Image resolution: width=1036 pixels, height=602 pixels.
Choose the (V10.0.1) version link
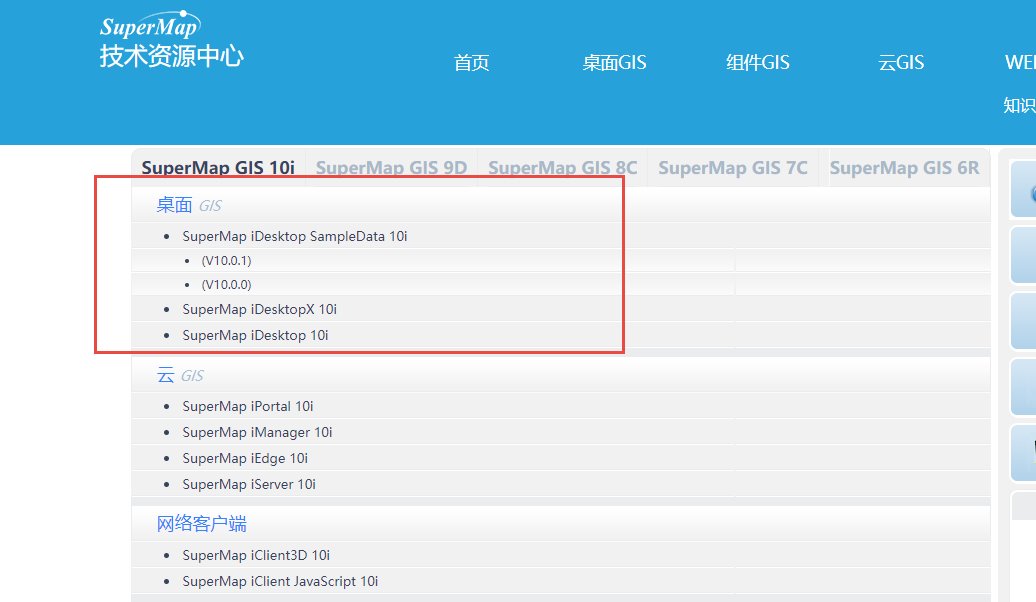coord(227,260)
